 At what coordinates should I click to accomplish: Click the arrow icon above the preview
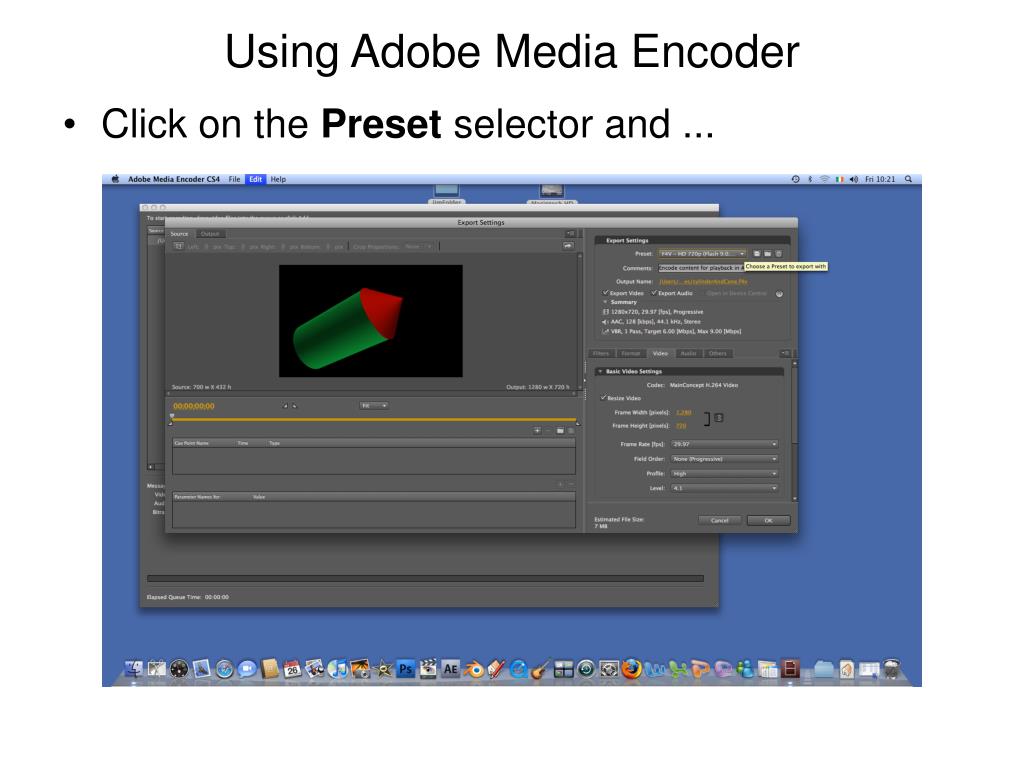(568, 246)
